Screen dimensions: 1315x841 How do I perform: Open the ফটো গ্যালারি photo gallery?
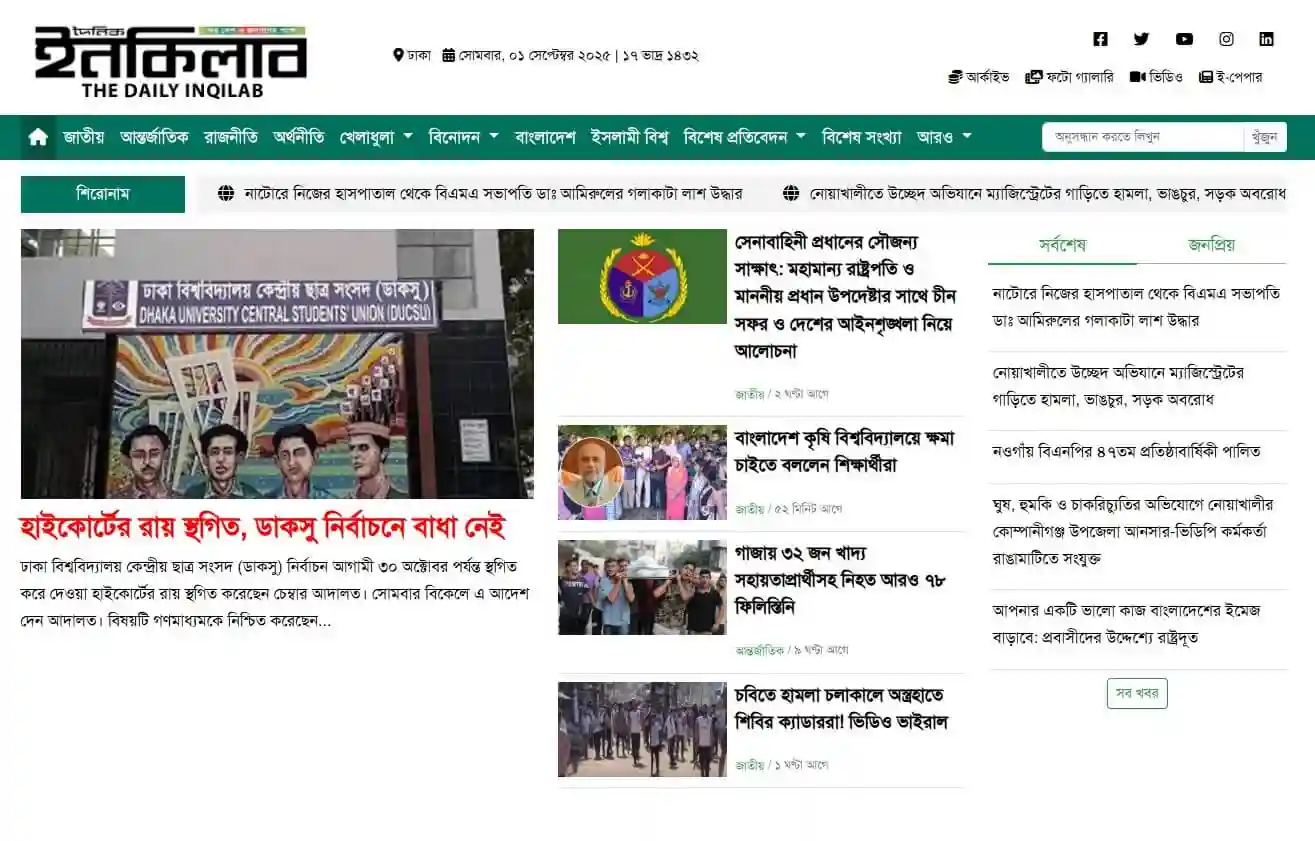click(1068, 77)
